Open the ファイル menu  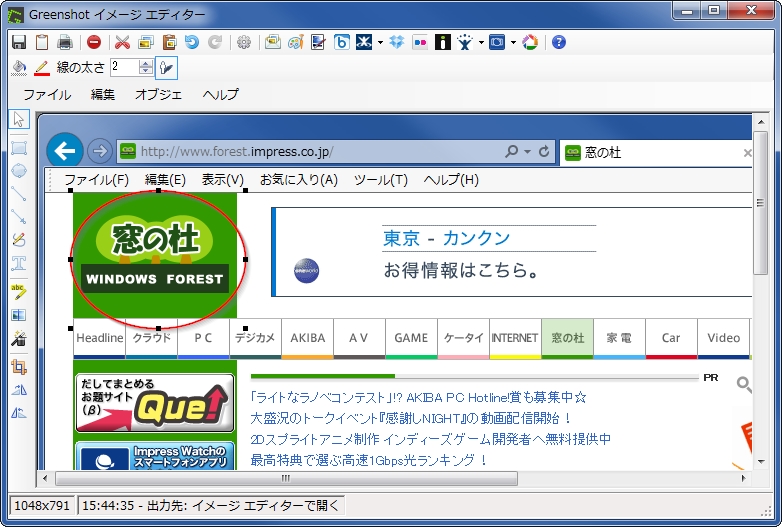pos(47,94)
